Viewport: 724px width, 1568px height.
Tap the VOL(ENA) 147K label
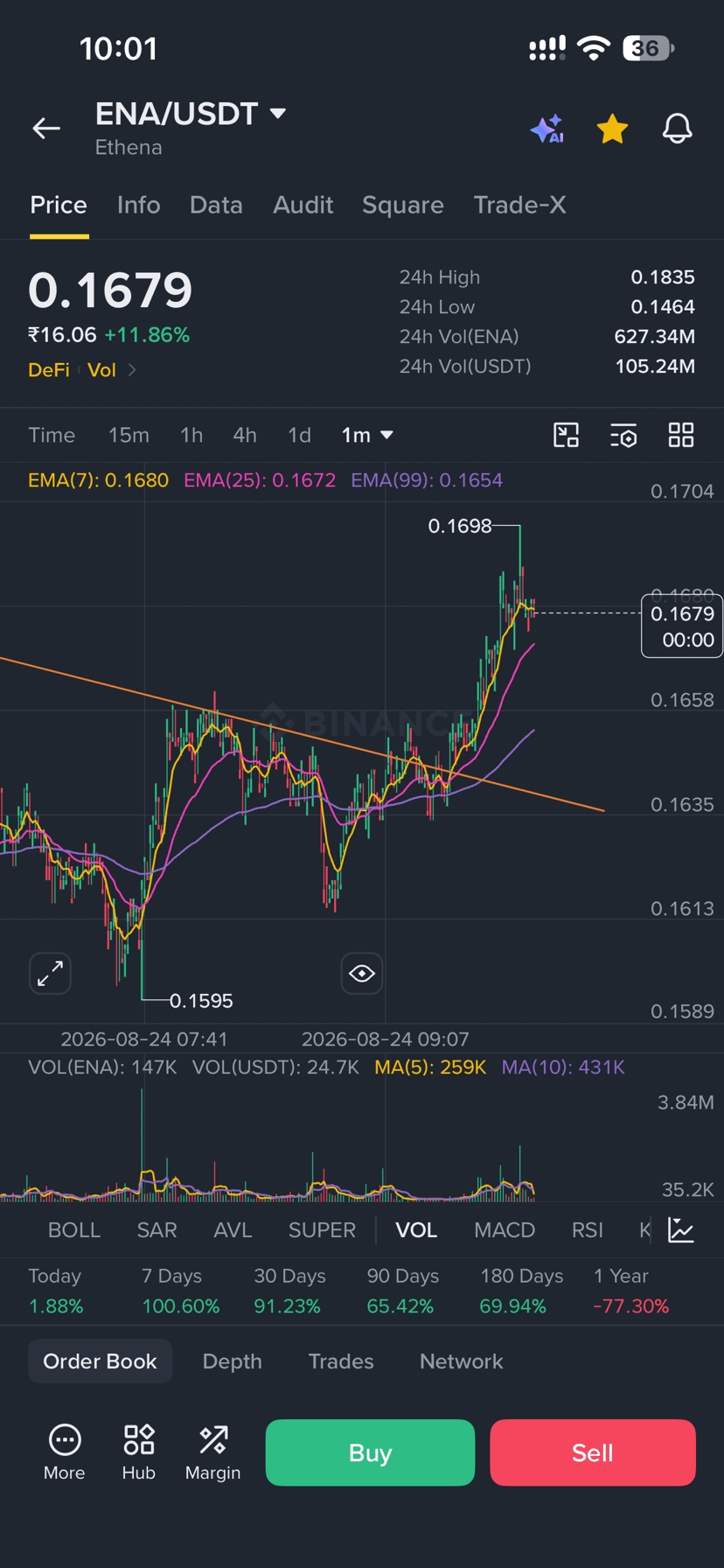coord(103,1067)
